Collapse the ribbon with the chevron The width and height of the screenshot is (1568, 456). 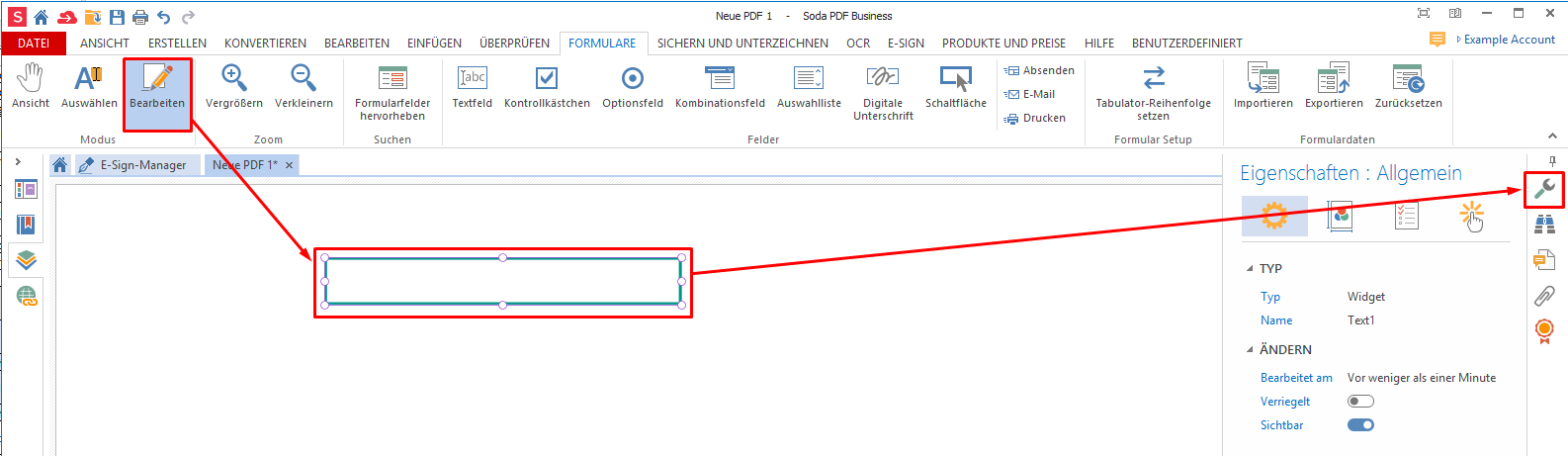(1551, 137)
